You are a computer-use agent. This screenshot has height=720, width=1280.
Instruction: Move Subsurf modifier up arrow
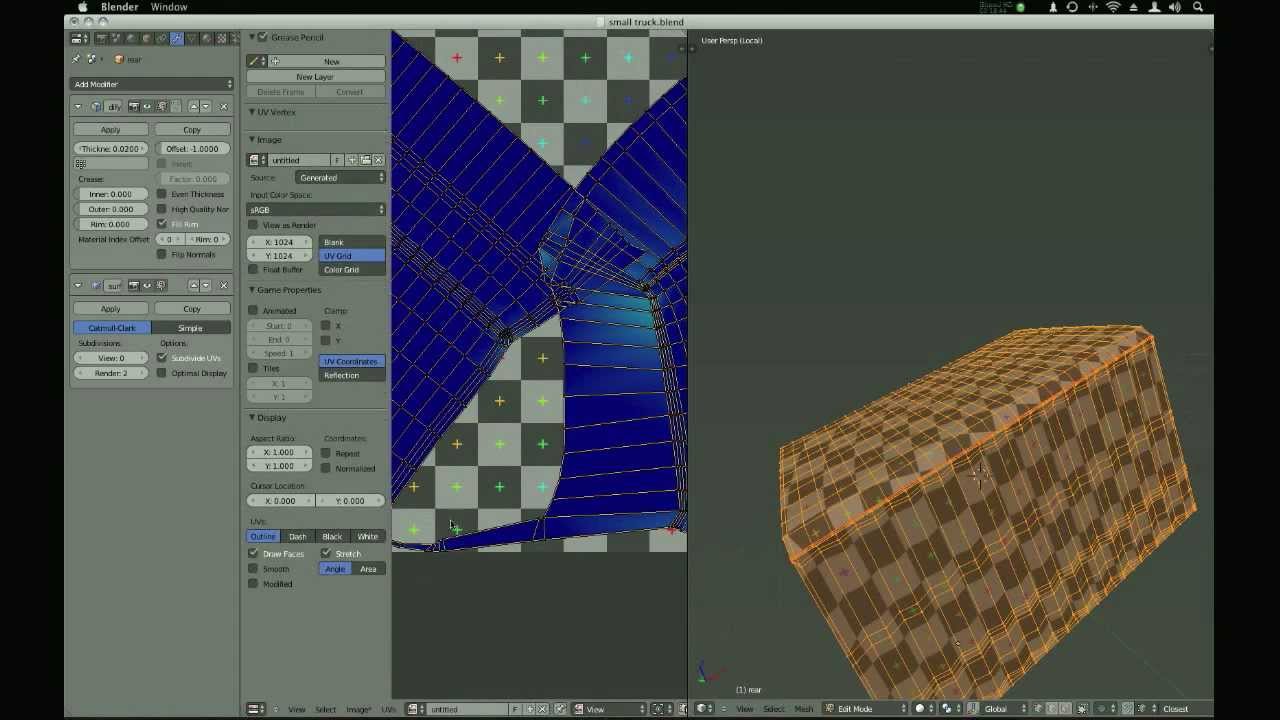(x=193, y=285)
